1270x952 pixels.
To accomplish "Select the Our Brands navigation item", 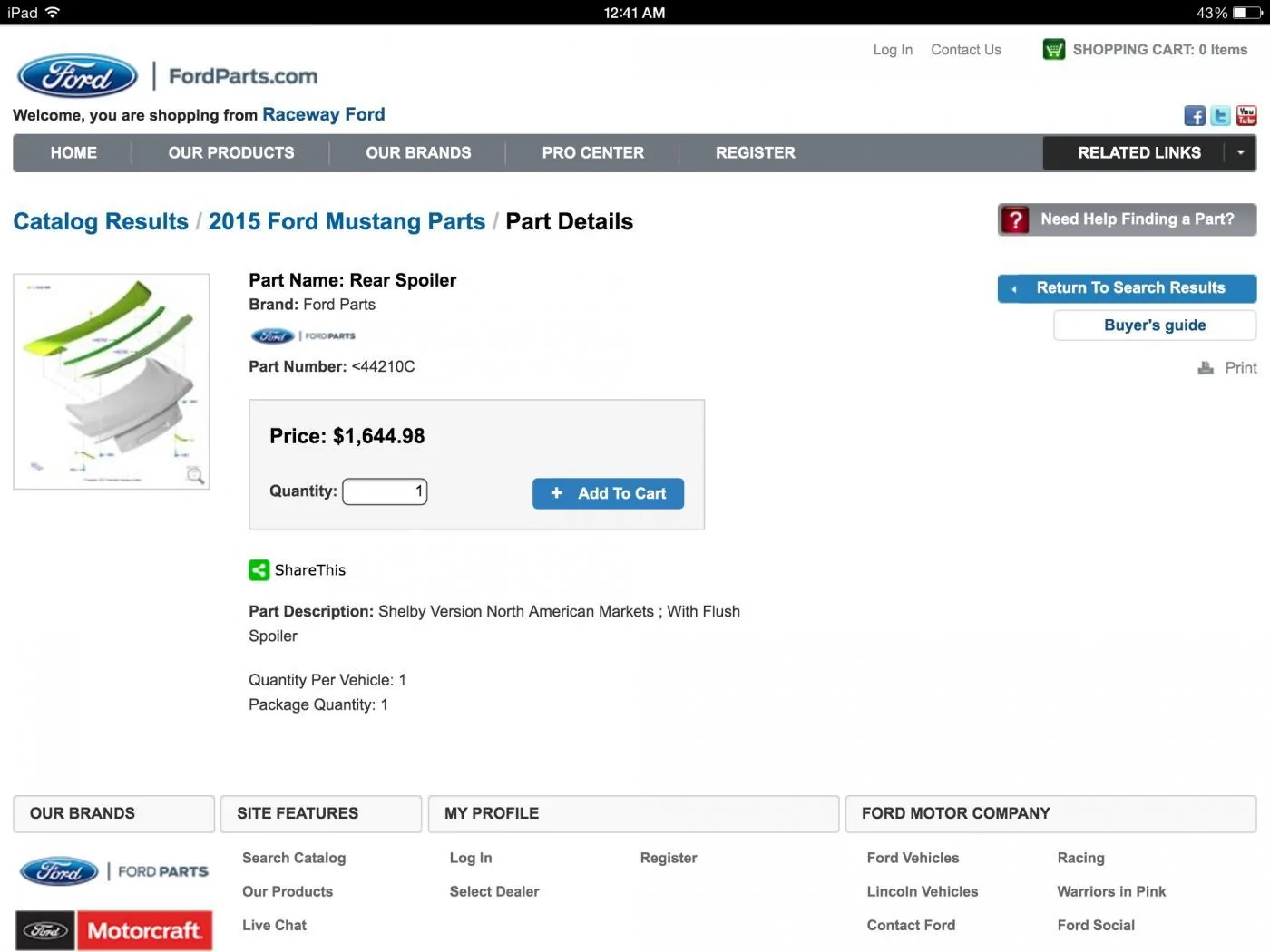I will pyautogui.click(x=418, y=153).
